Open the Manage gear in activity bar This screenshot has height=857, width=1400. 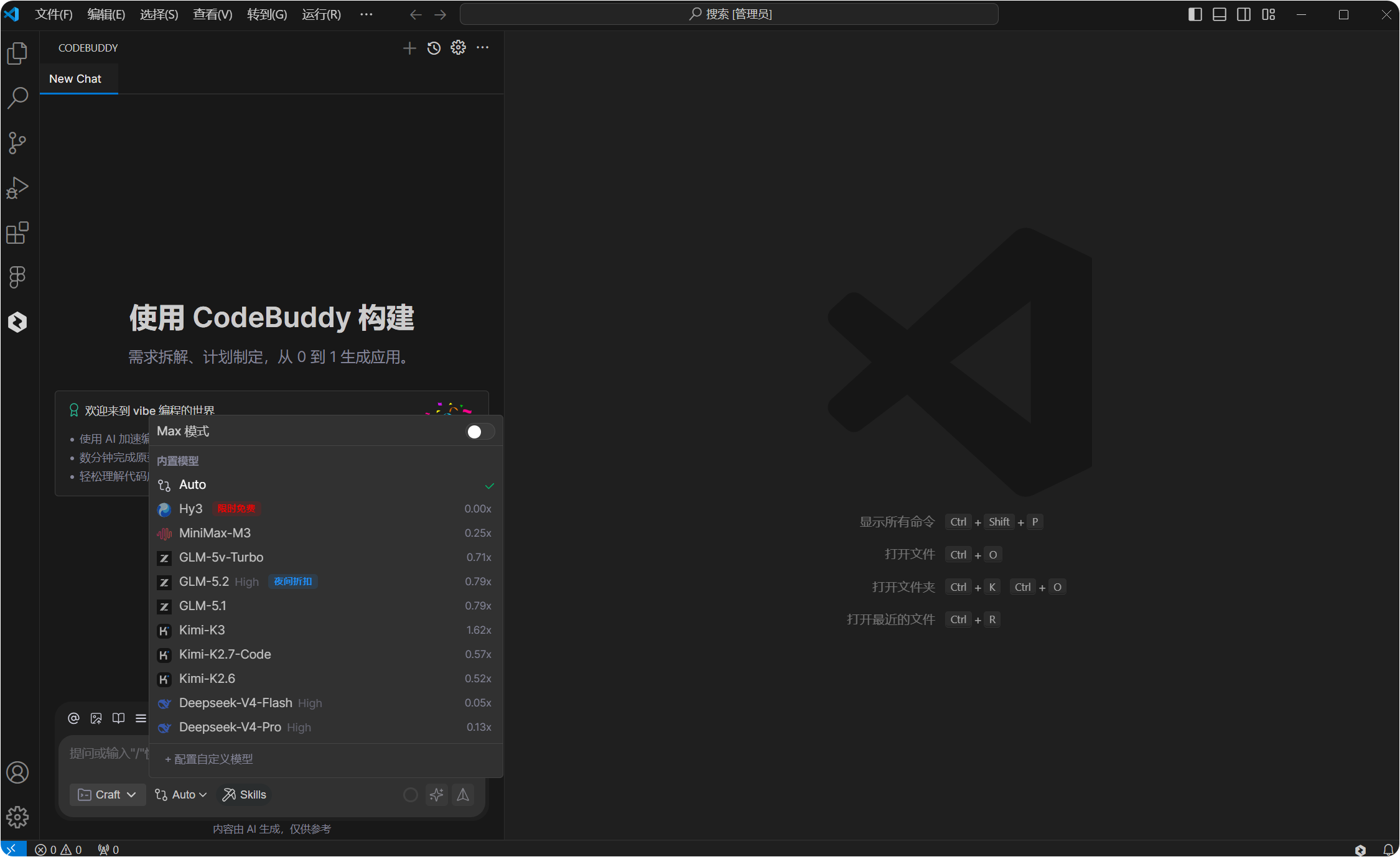(x=17, y=817)
